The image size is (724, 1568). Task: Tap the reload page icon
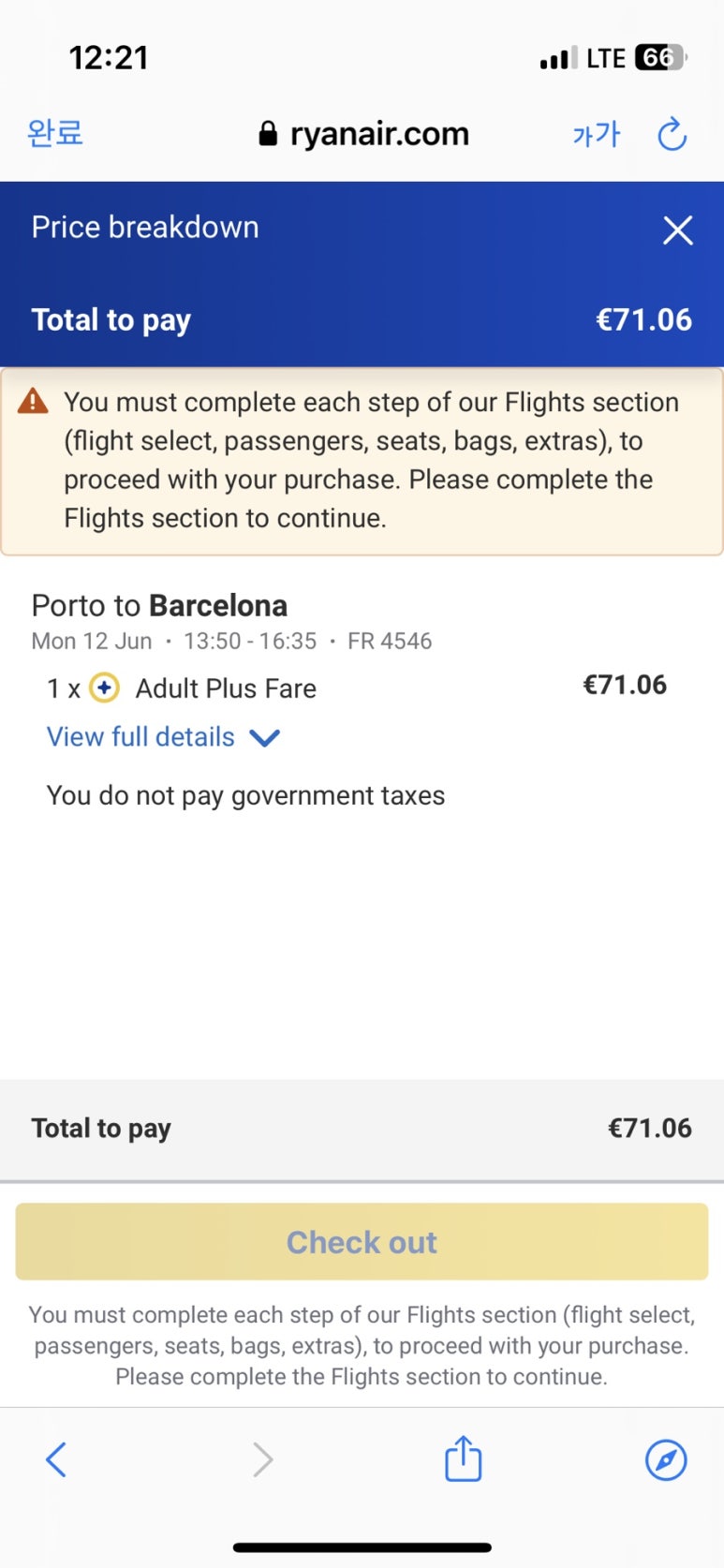672,135
